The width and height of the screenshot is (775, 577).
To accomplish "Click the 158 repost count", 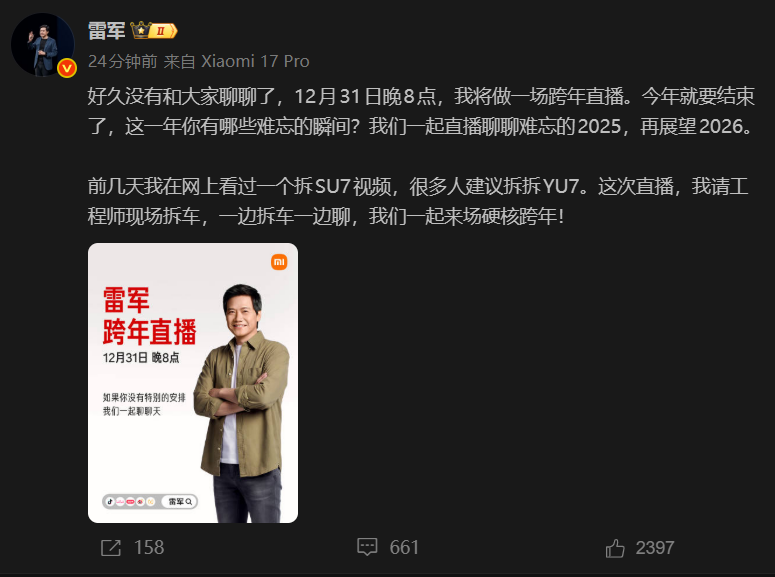I will (x=149, y=548).
